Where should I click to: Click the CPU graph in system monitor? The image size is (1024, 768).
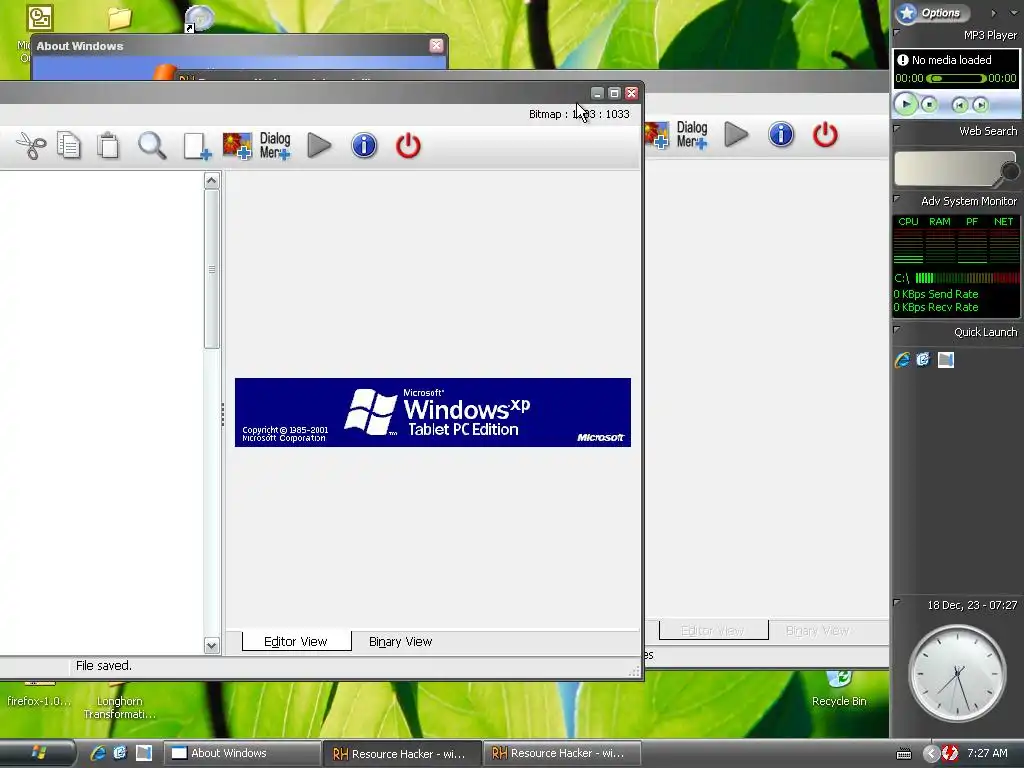pos(908,246)
